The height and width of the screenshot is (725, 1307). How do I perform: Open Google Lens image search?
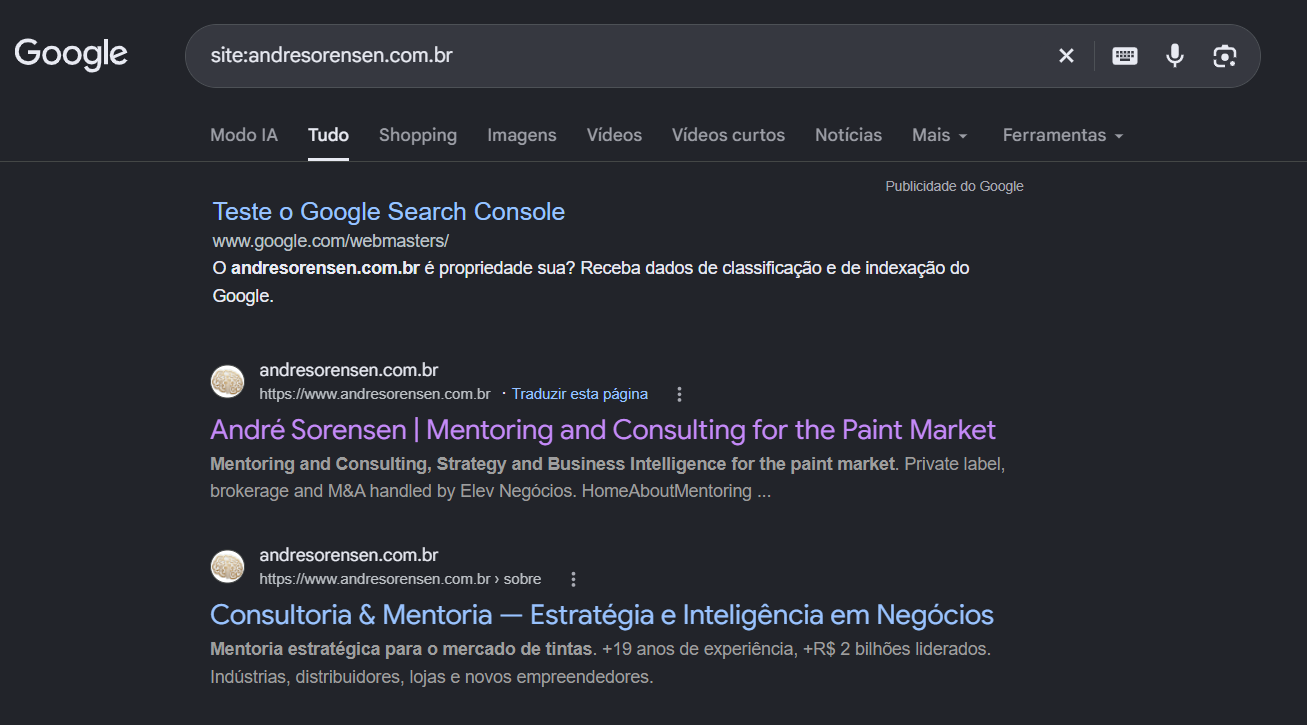click(x=1225, y=56)
